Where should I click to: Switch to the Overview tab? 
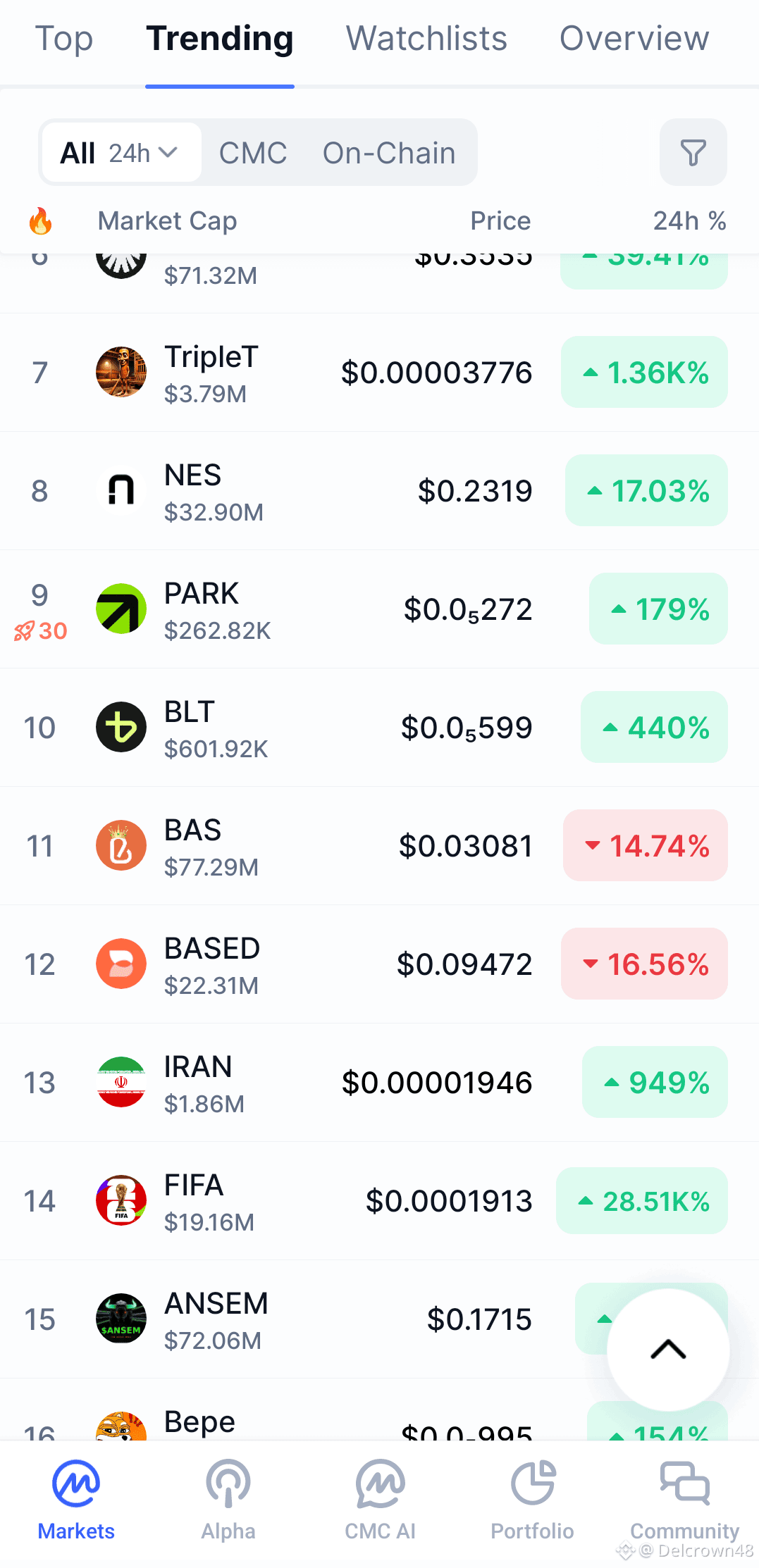click(634, 39)
